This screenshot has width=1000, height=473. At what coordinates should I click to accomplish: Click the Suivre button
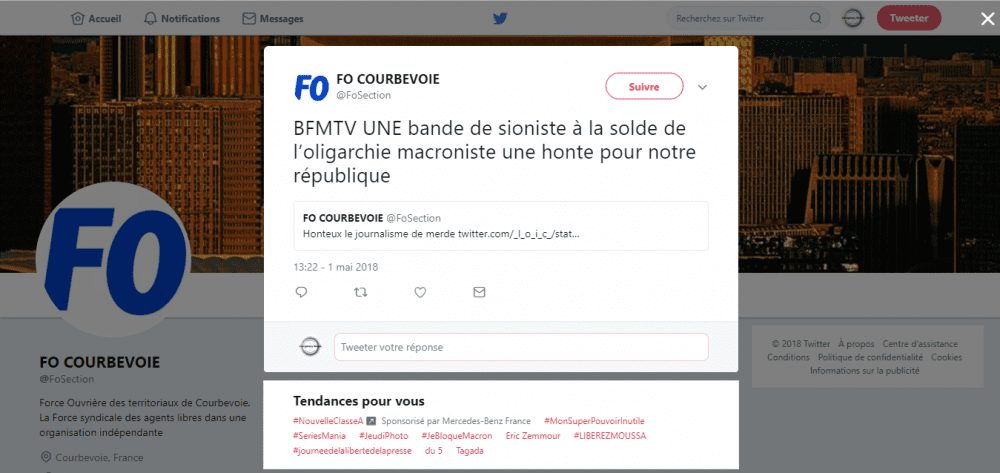click(x=644, y=87)
